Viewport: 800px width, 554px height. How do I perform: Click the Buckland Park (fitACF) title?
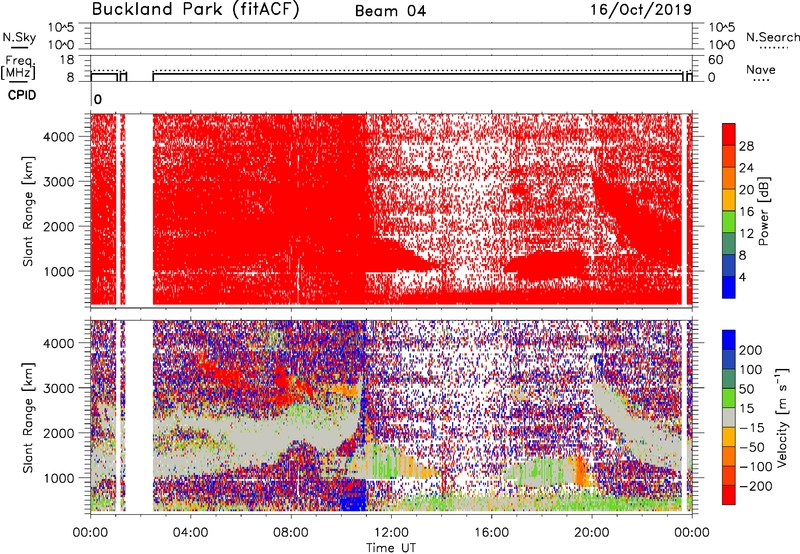(195, 10)
